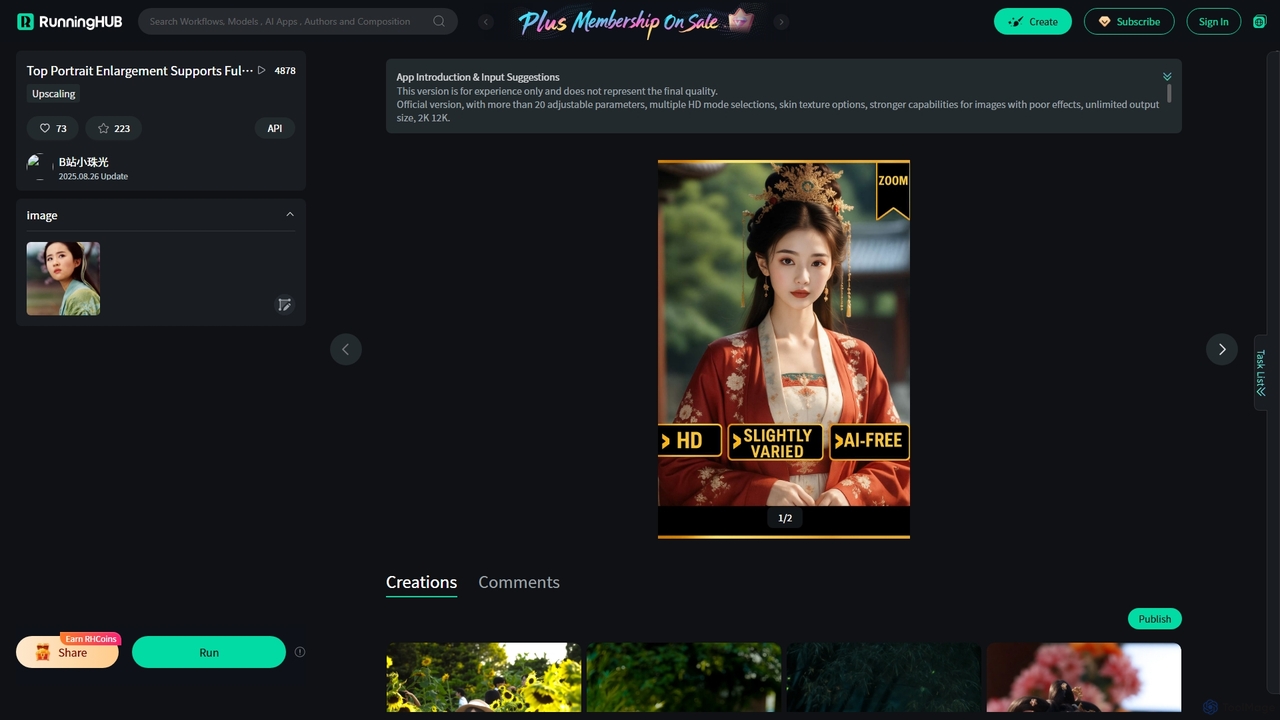The height and width of the screenshot is (720, 1280).
Task: Expand the Task List side tab
Action: tap(1261, 372)
